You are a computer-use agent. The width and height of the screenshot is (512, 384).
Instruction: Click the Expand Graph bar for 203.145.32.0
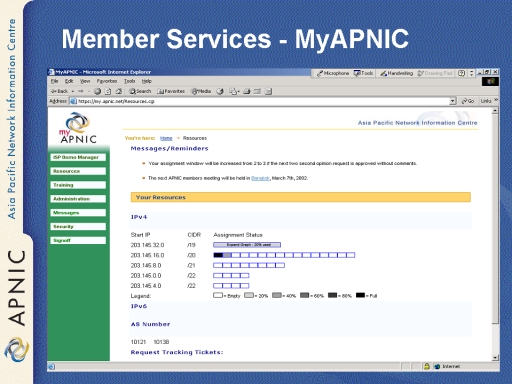(247, 245)
